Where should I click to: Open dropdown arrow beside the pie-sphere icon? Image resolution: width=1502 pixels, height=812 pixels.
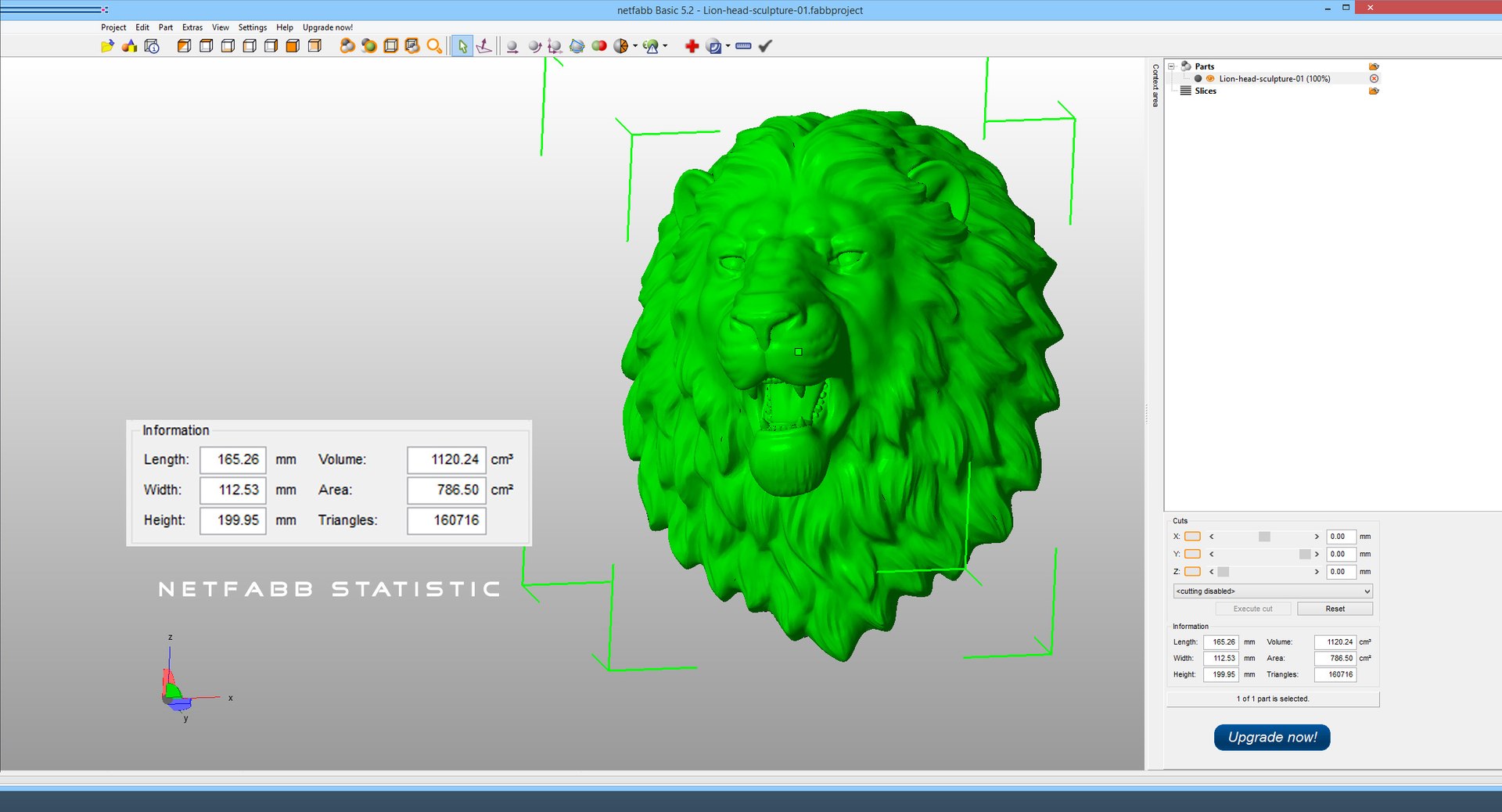[x=634, y=46]
